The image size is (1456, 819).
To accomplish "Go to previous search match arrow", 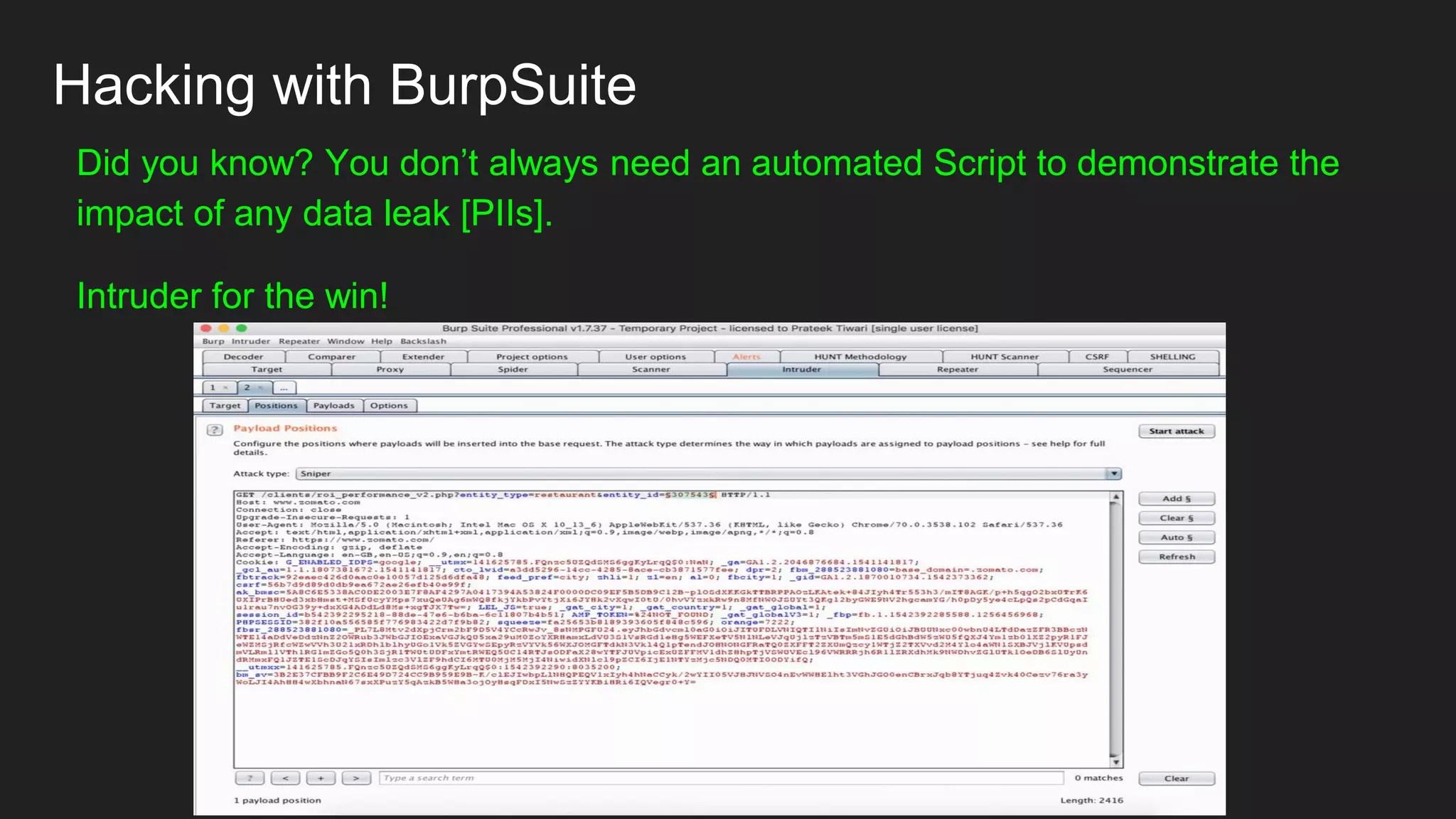I will coord(285,778).
